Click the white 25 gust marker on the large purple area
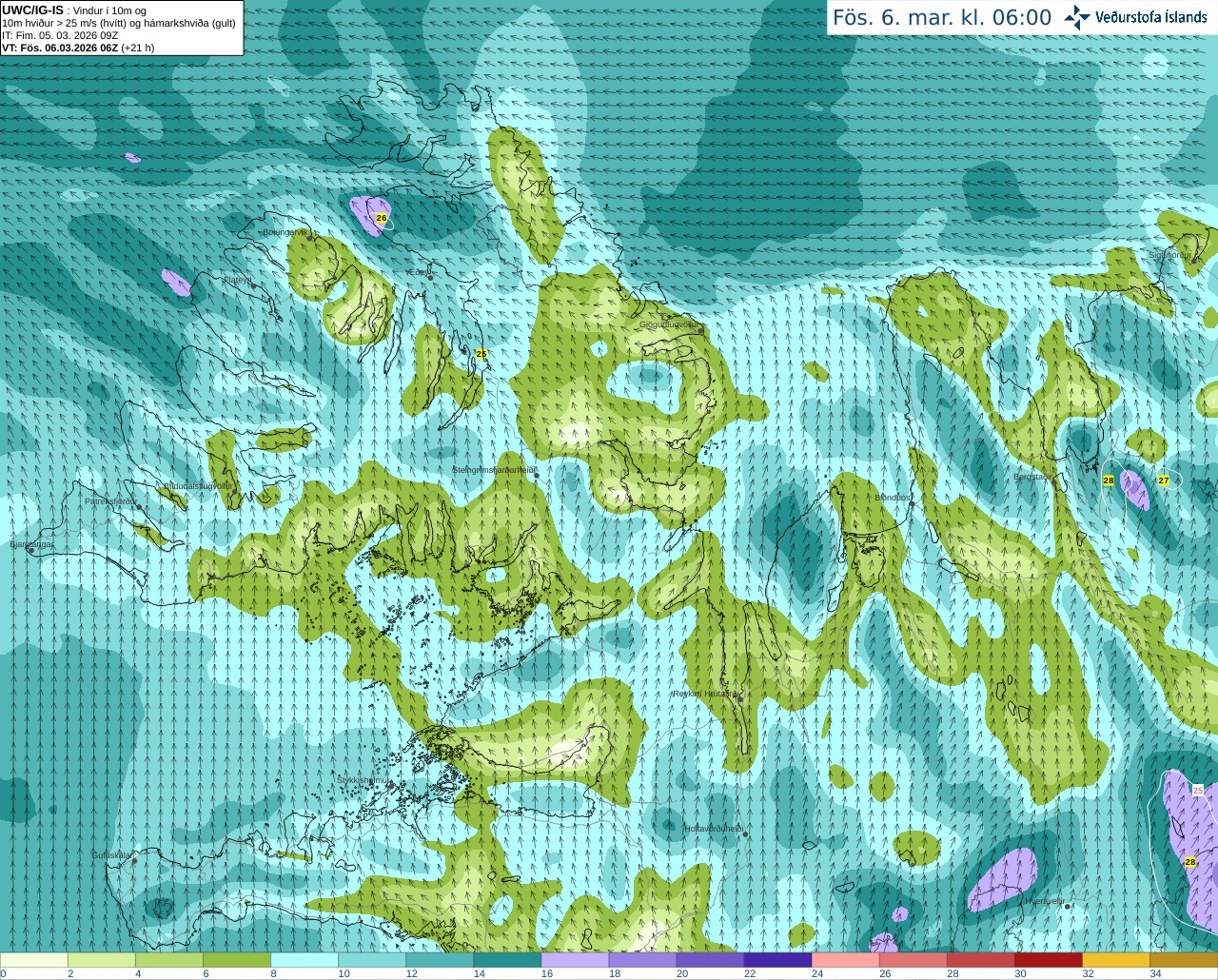 pyautogui.click(x=1198, y=791)
